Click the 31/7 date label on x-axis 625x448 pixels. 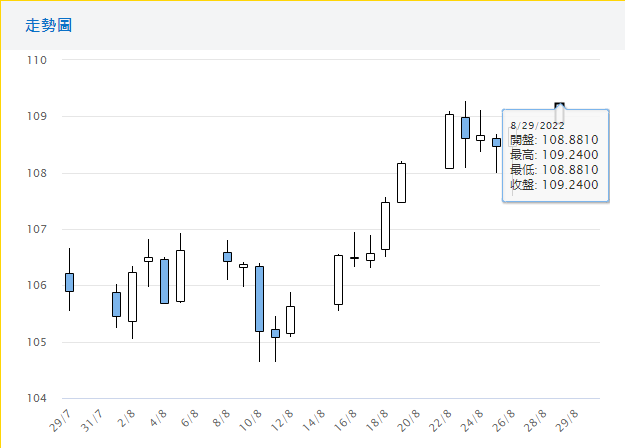(x=91, y=415)
